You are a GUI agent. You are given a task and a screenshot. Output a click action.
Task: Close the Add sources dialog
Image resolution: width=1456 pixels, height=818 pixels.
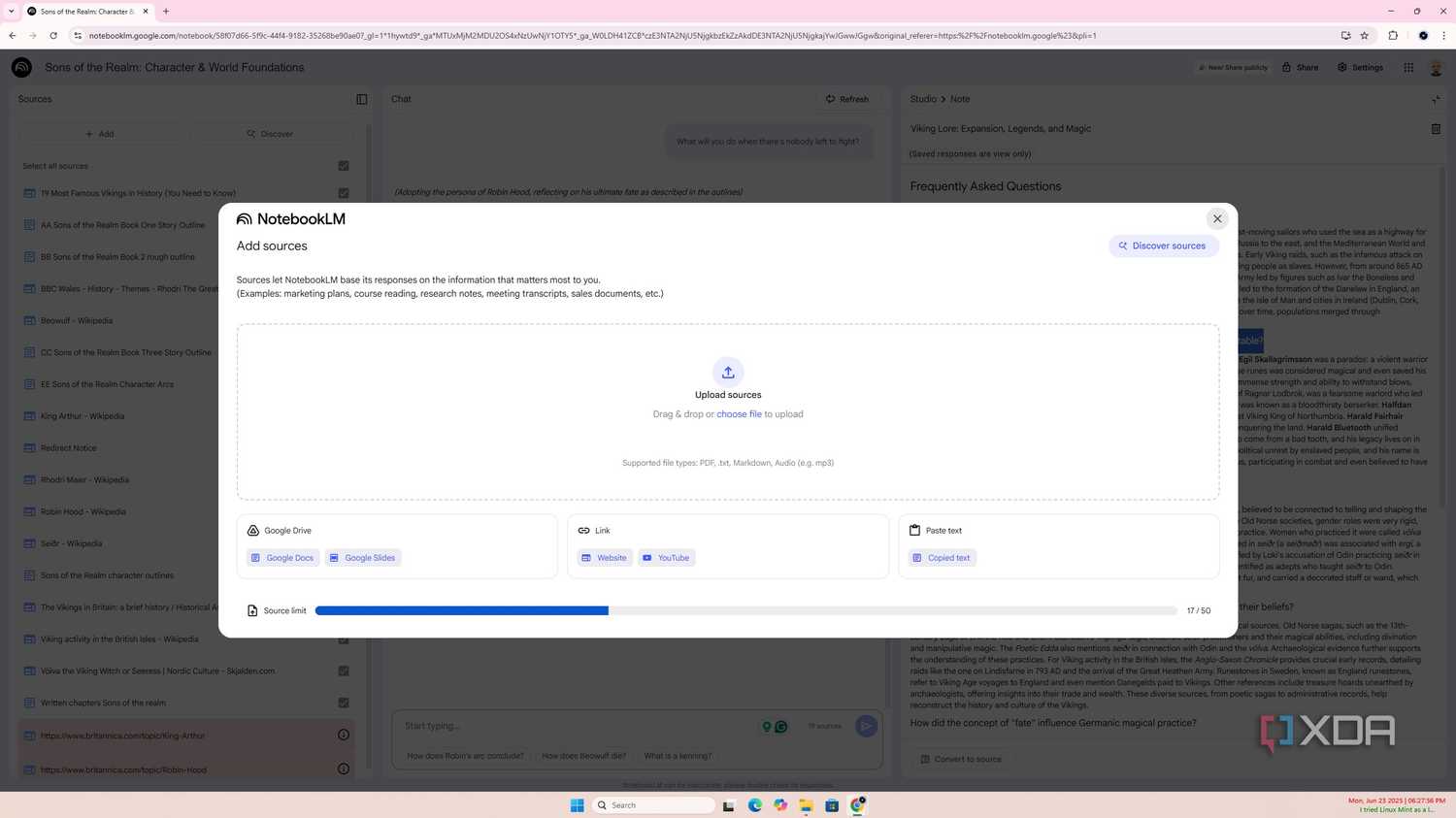click(x=1217, y=218)
